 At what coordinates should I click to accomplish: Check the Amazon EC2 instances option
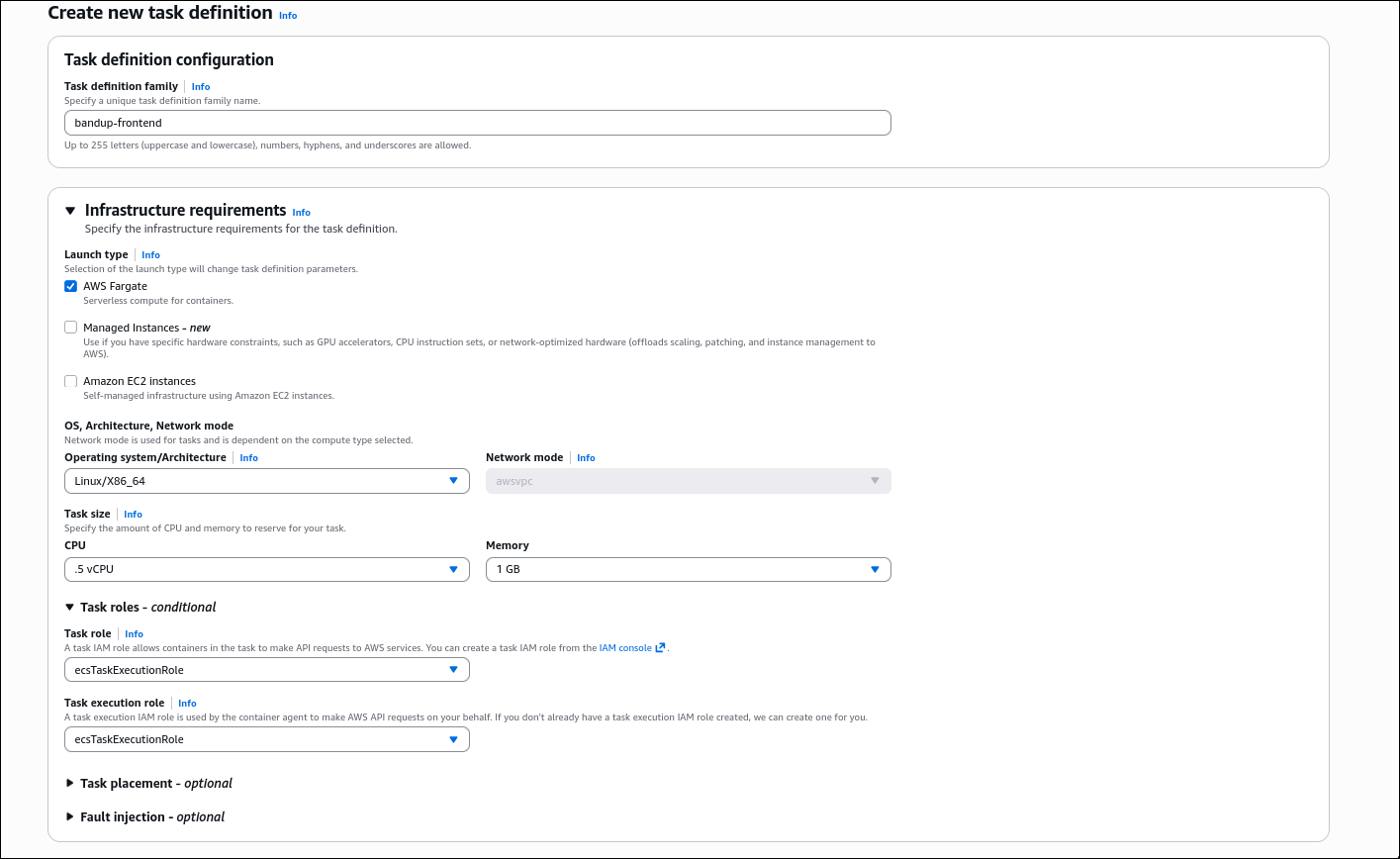70,381
